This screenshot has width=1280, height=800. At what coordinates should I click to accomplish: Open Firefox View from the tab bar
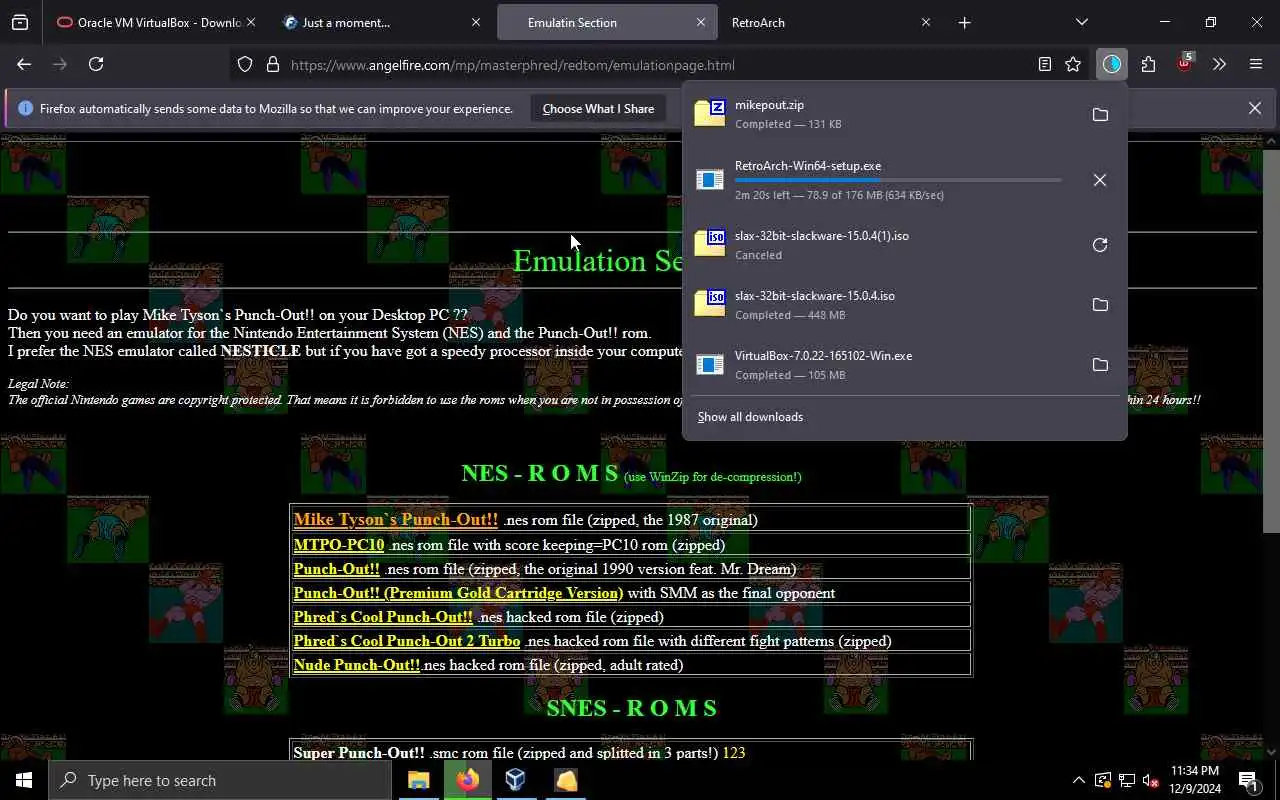20,22
